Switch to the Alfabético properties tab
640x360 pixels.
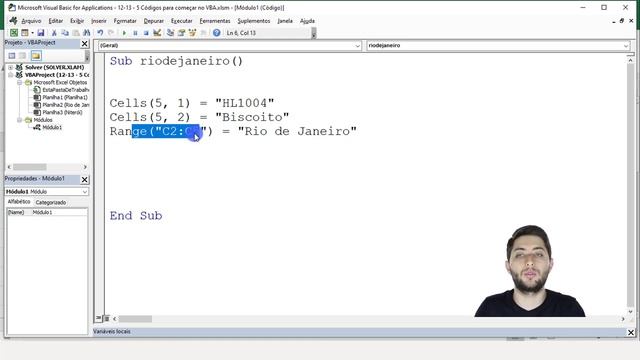19,202
